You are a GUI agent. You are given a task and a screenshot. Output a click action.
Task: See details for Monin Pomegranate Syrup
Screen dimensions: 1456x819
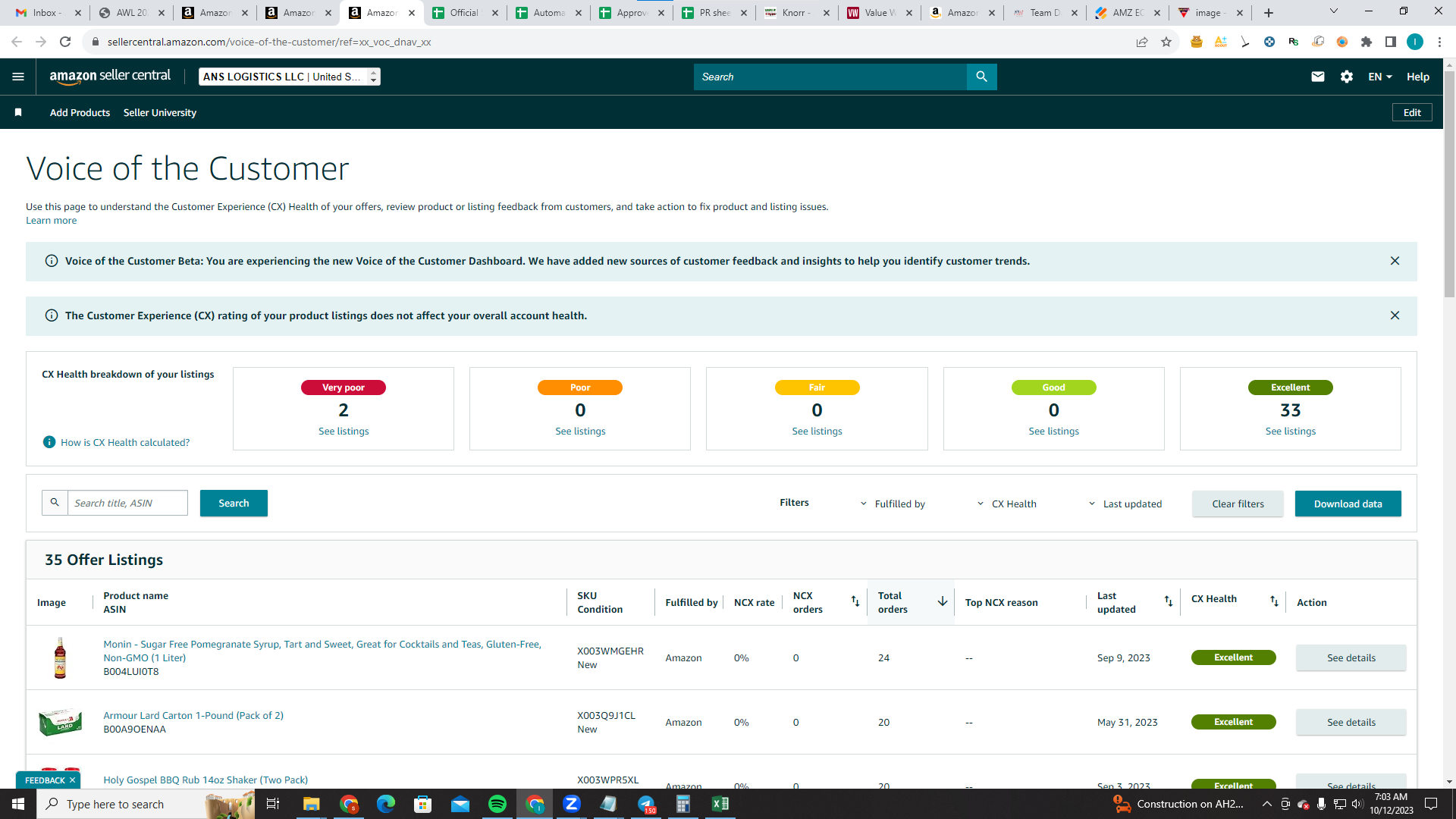[x=1351, y=657]
